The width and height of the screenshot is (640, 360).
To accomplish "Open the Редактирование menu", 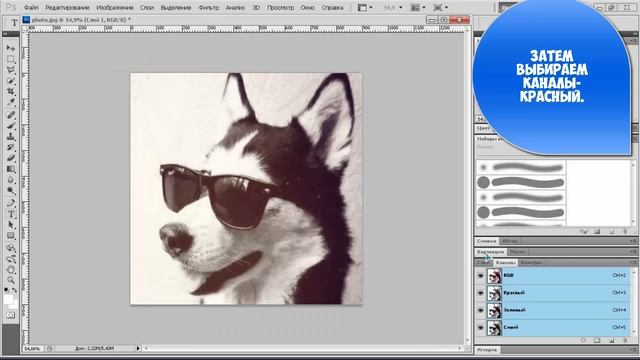I will 67,7.
